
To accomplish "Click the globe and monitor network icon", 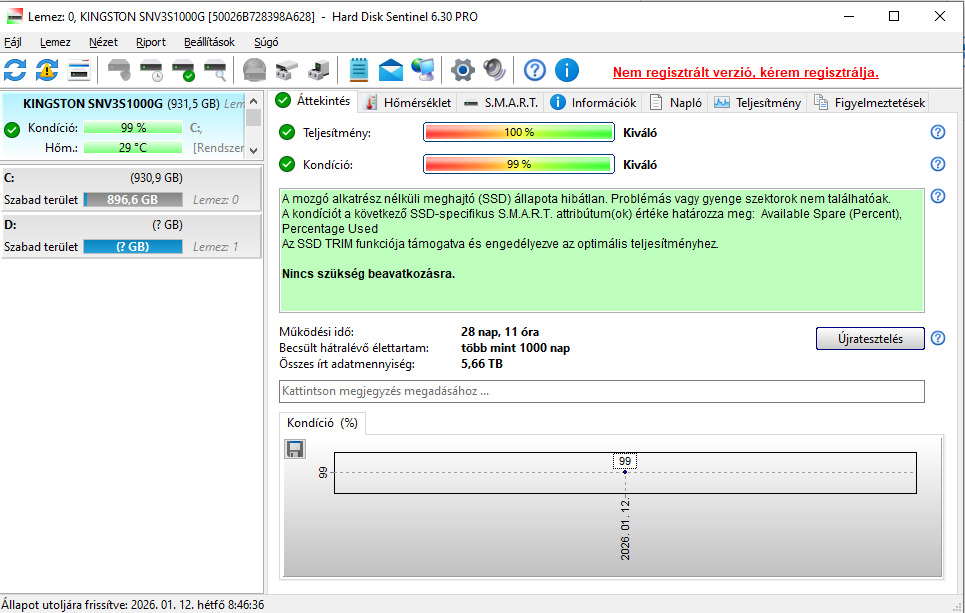I will point(423,70).
